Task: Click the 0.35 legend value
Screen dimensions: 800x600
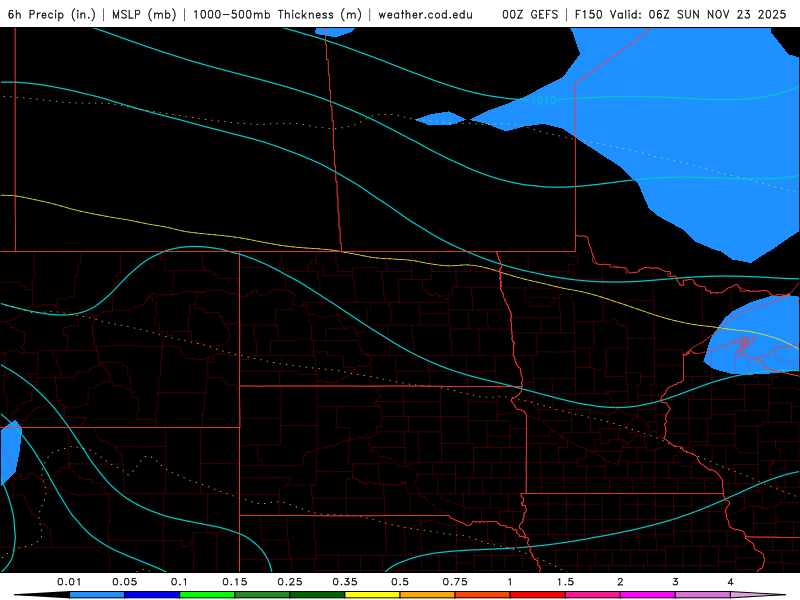Action: coord(345,582)
